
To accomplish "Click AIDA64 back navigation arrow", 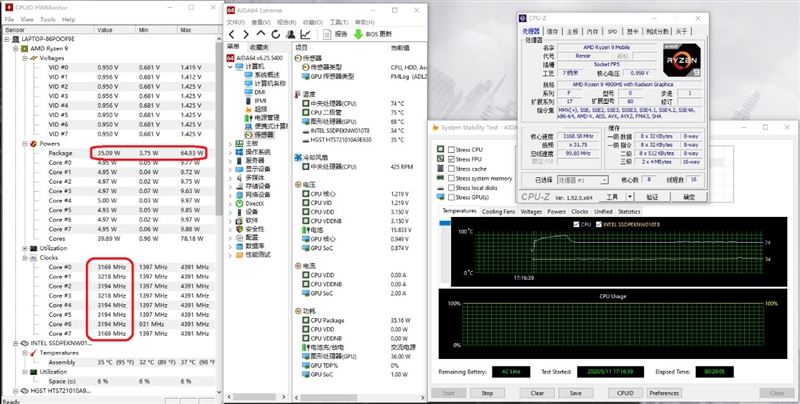I will click(232, 34).
